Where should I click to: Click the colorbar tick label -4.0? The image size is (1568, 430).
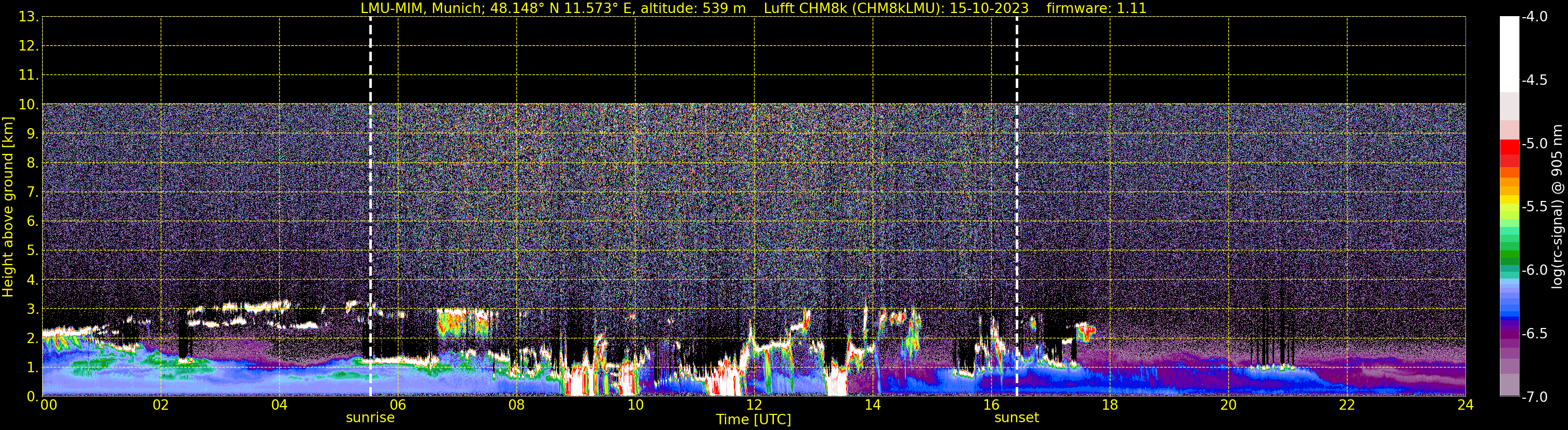coord(1534,17)
